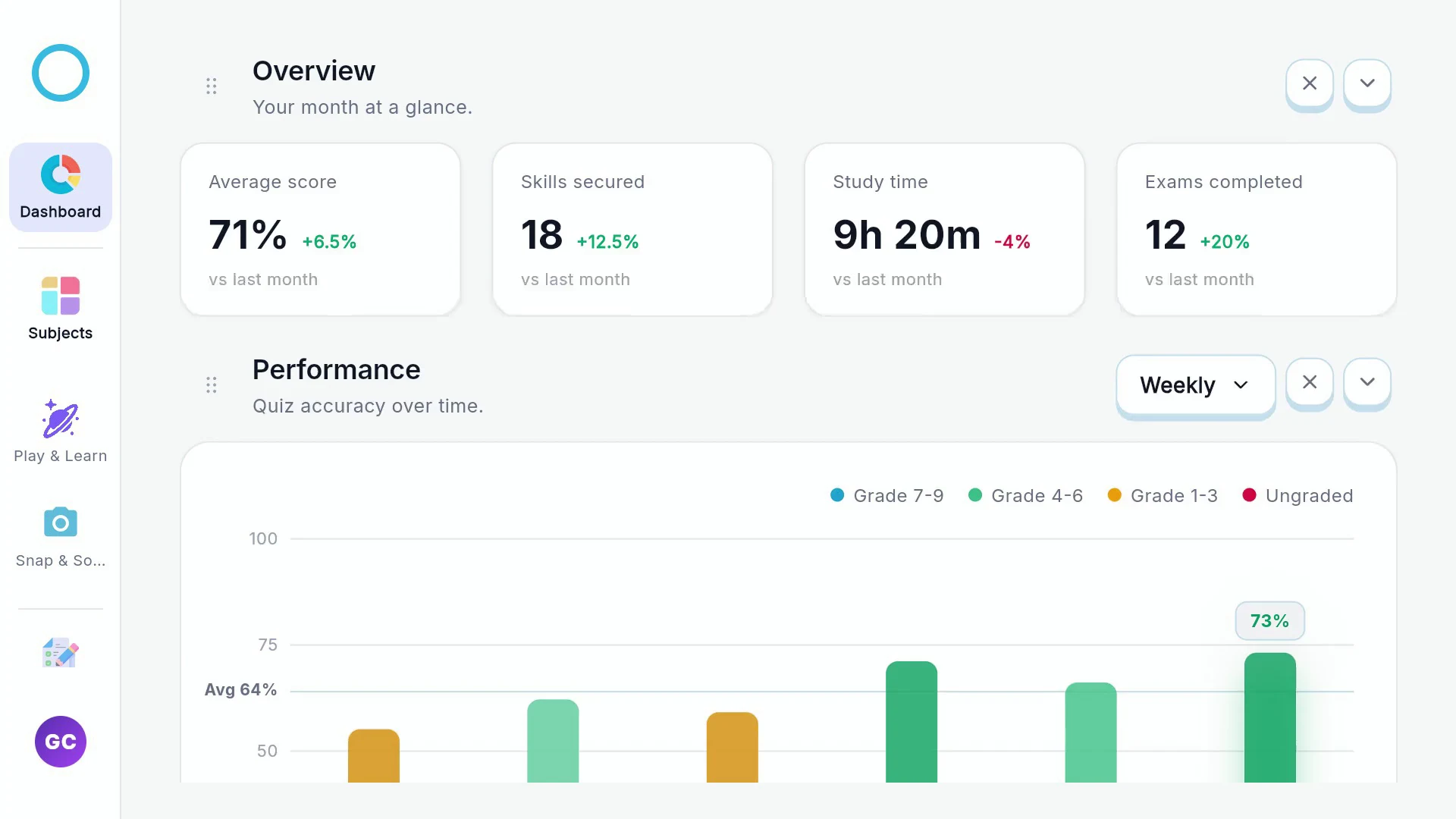This screenshot has height=819, width=1456.
Task: Open the Skills secured card
Action: click(x=632, y=230)
